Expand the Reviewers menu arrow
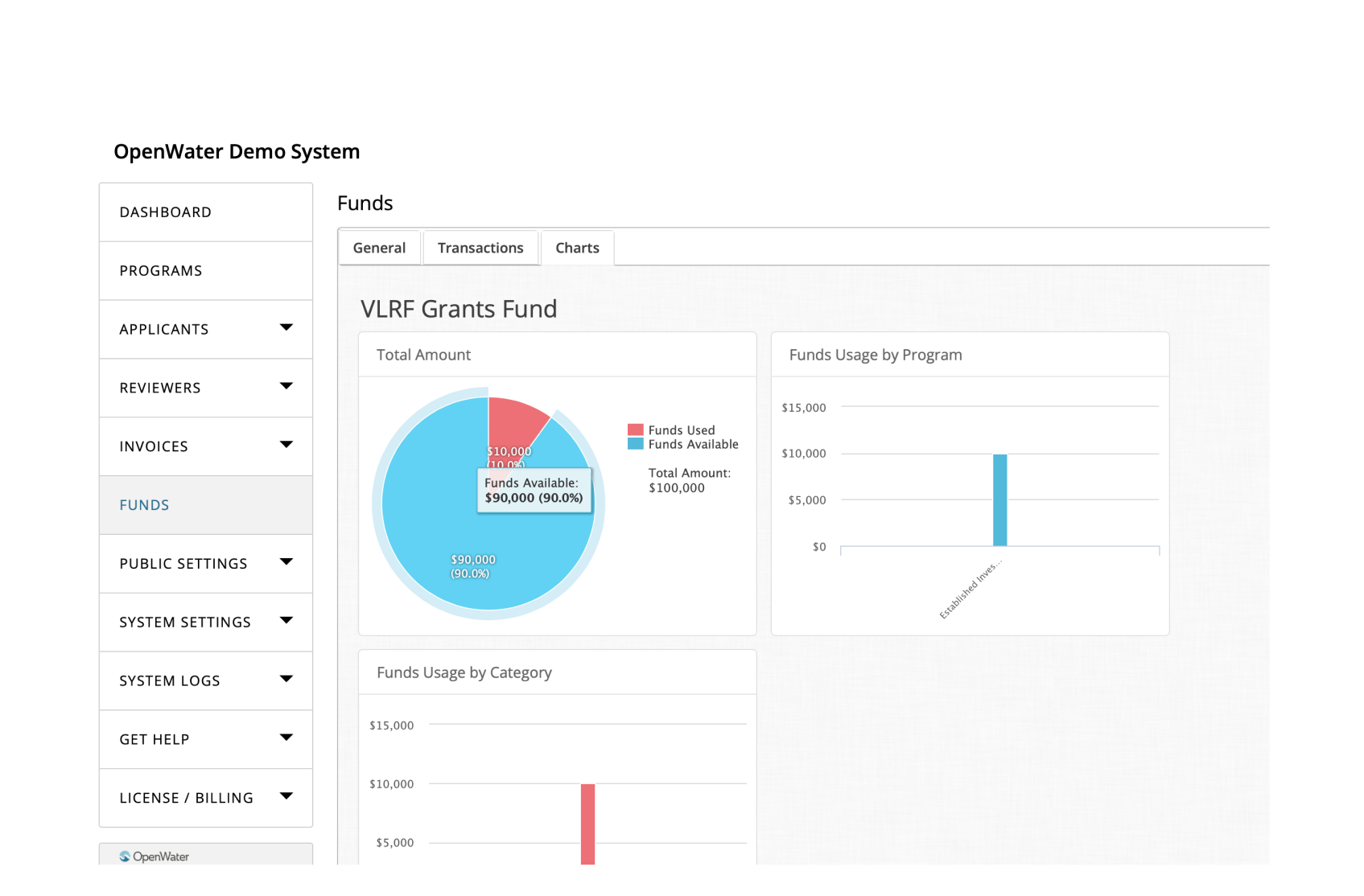The width and height of the screenshot is (1364, 896). click(286, 386)
